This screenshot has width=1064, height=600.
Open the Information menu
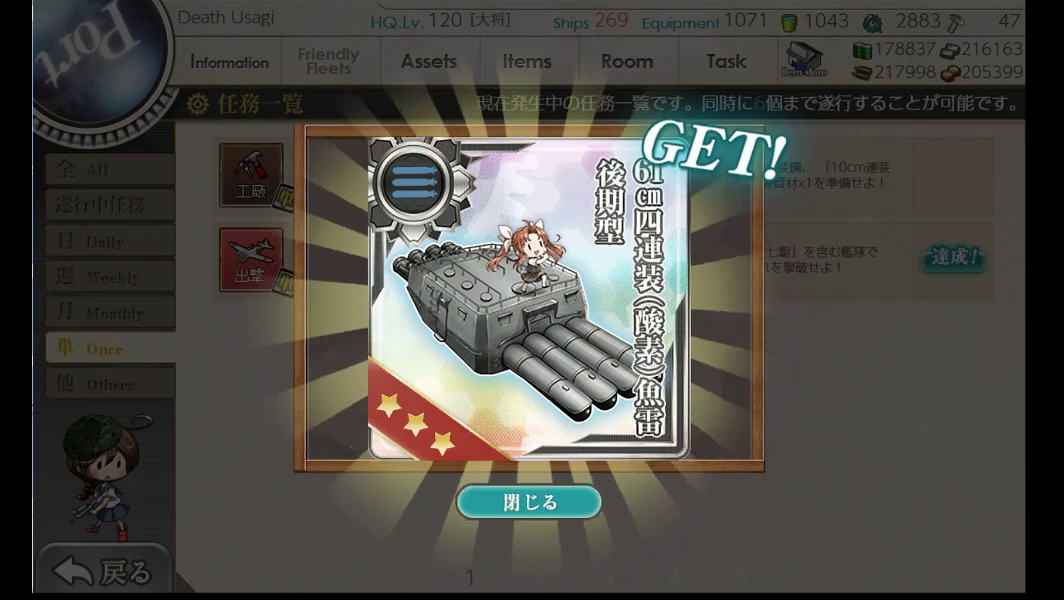click(x=229, y=62)
